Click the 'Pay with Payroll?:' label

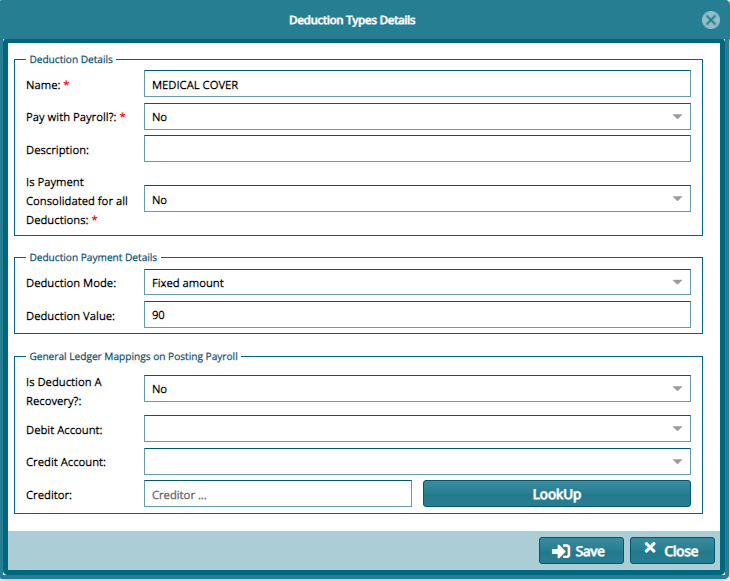click(71, 117)
